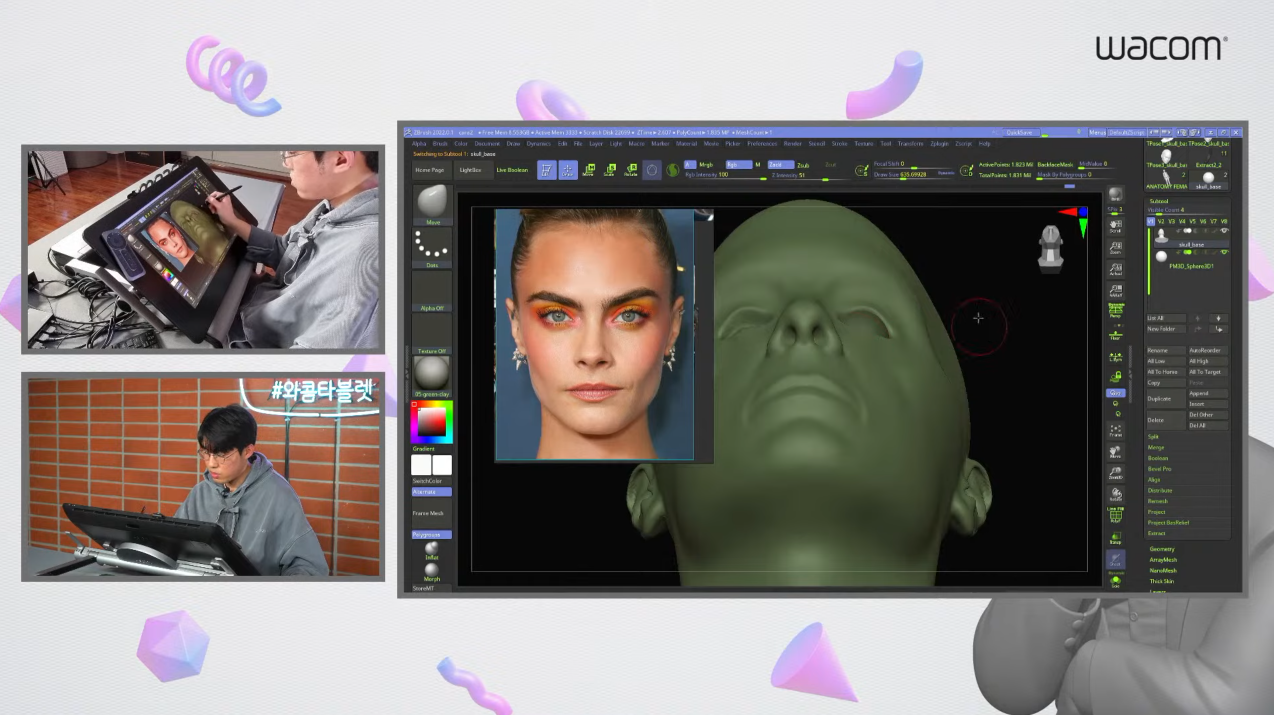Click the BPR render icon on right shelf

tap(1115, 194)
